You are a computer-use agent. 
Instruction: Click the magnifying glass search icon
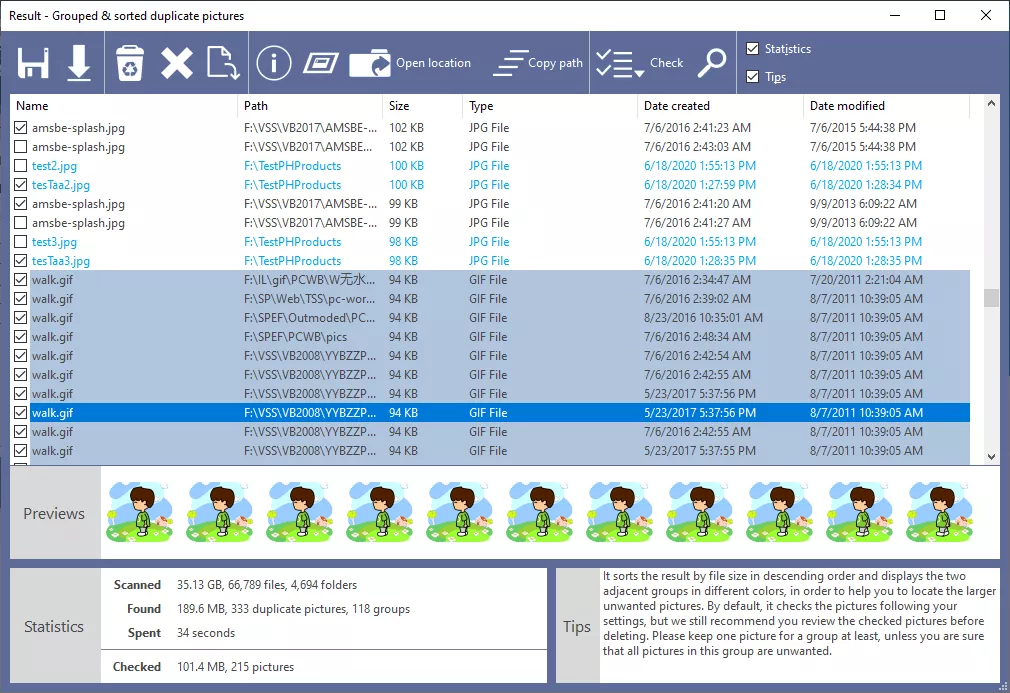click(x=712, y=63)
